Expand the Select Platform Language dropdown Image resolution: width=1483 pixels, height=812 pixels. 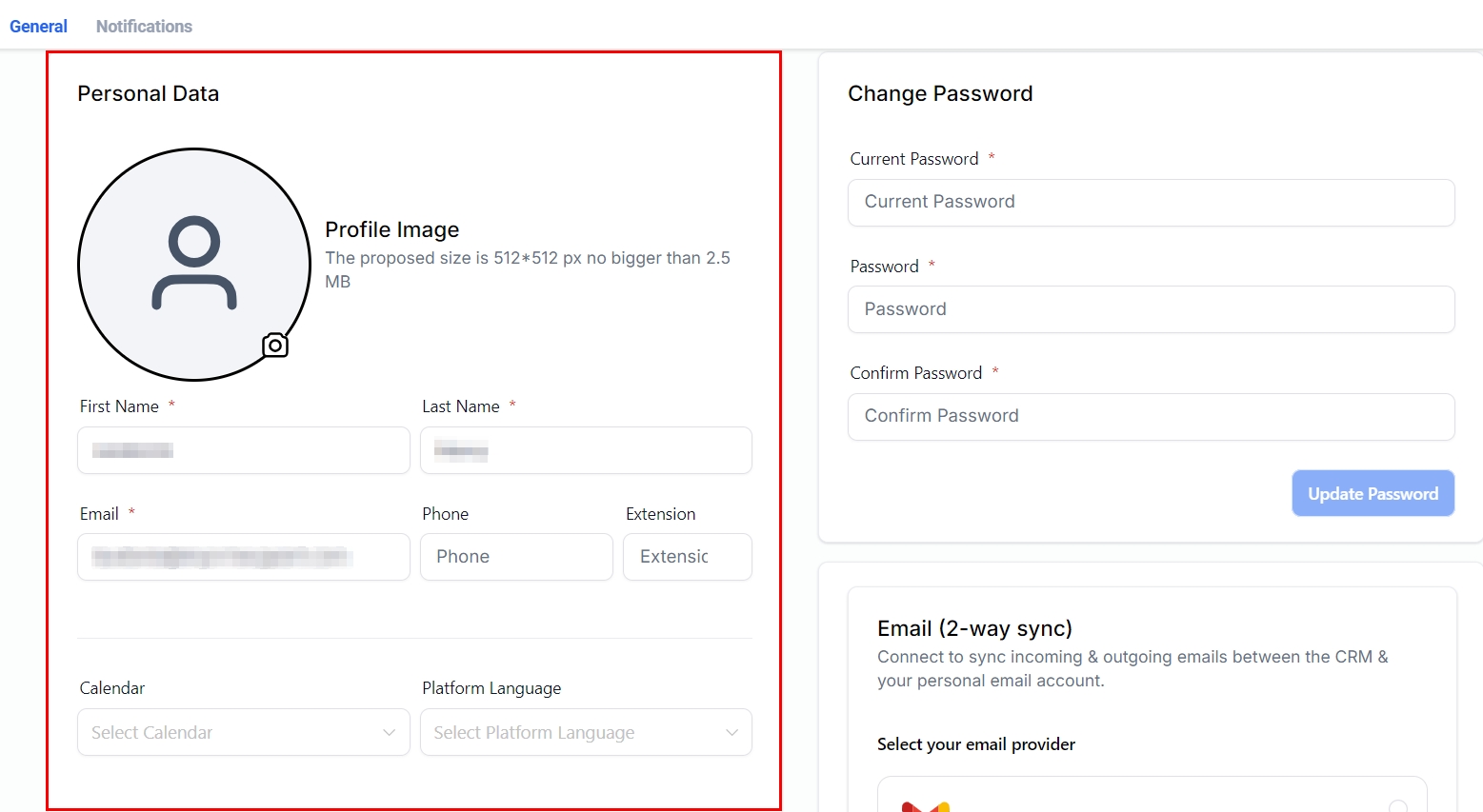click(585, 732)
